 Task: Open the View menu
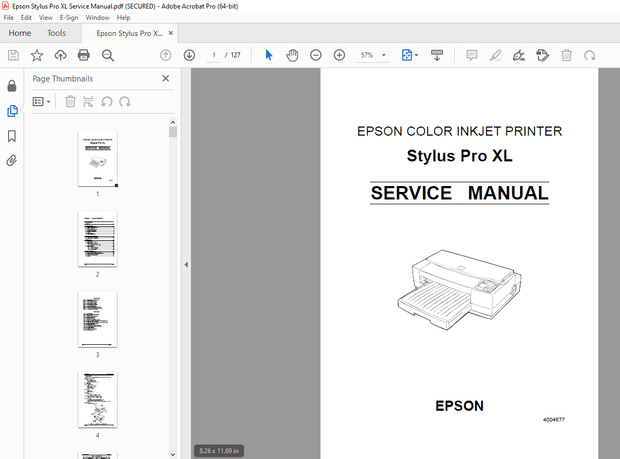tap(45, 18)
